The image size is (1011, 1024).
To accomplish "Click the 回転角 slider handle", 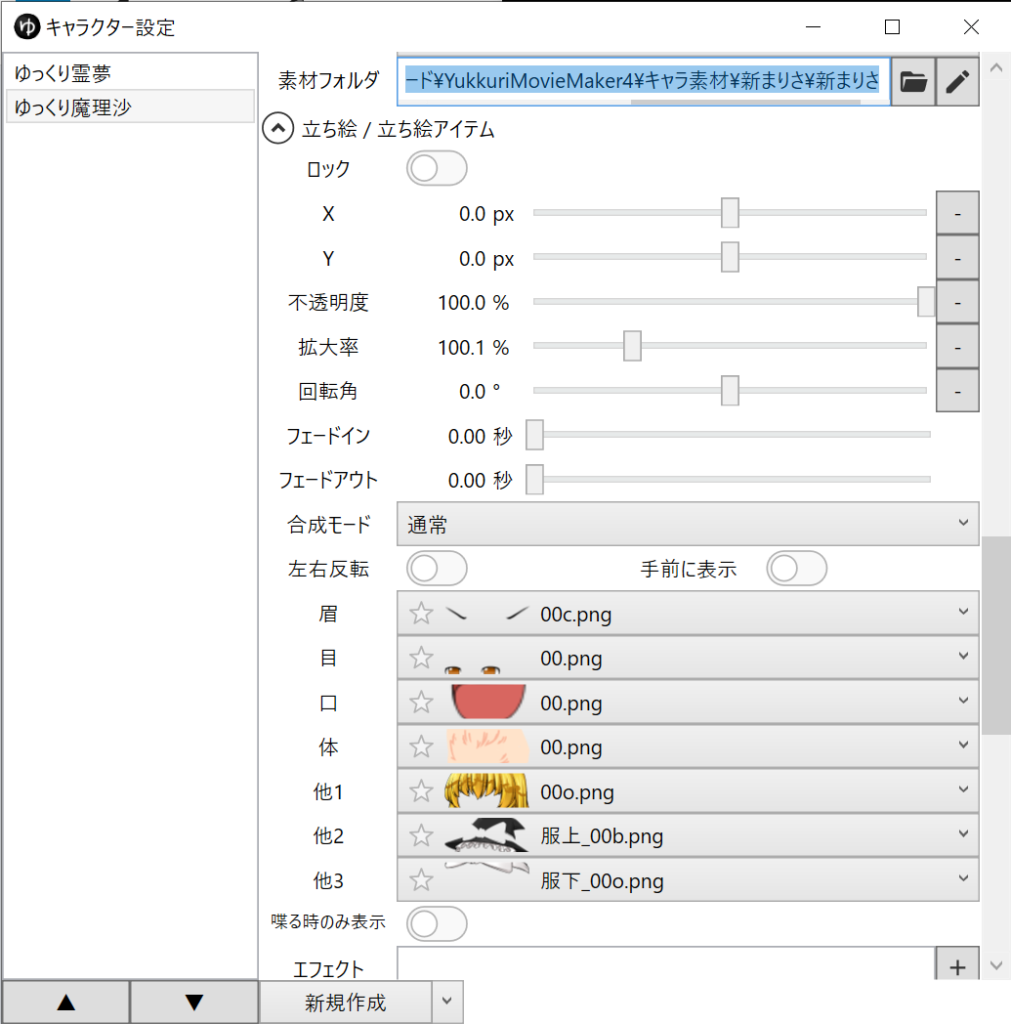I will click(730, 391).
